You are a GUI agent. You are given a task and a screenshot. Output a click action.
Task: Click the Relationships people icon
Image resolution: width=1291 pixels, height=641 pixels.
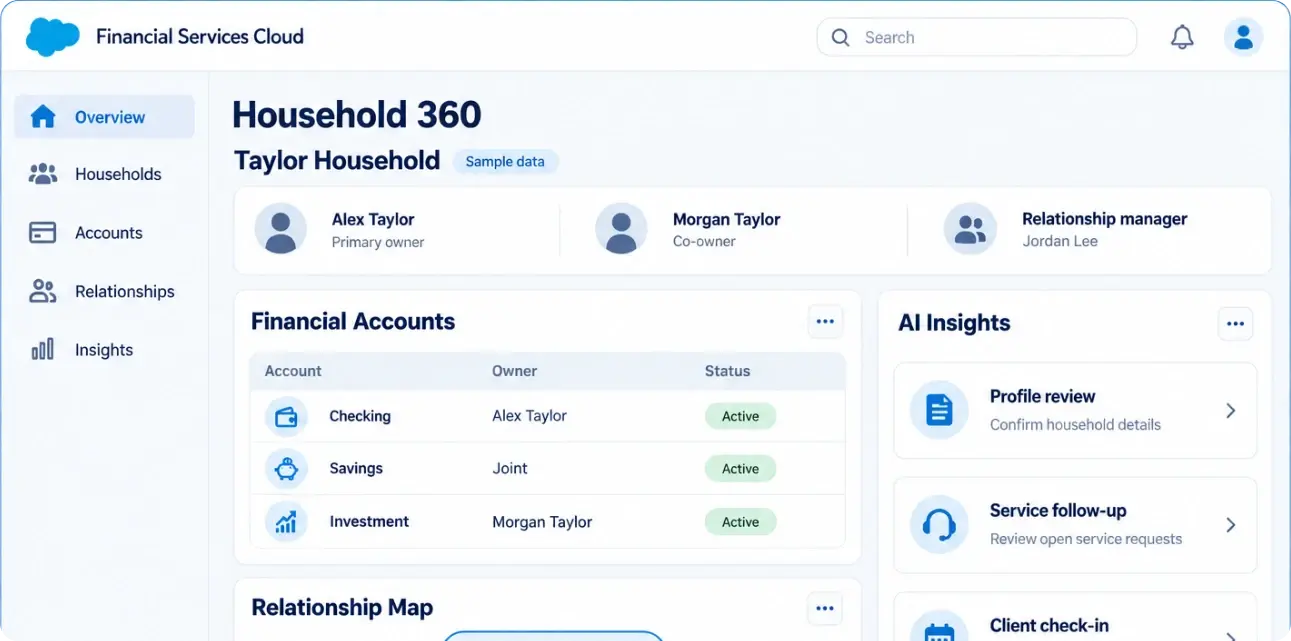pos(43,291)
